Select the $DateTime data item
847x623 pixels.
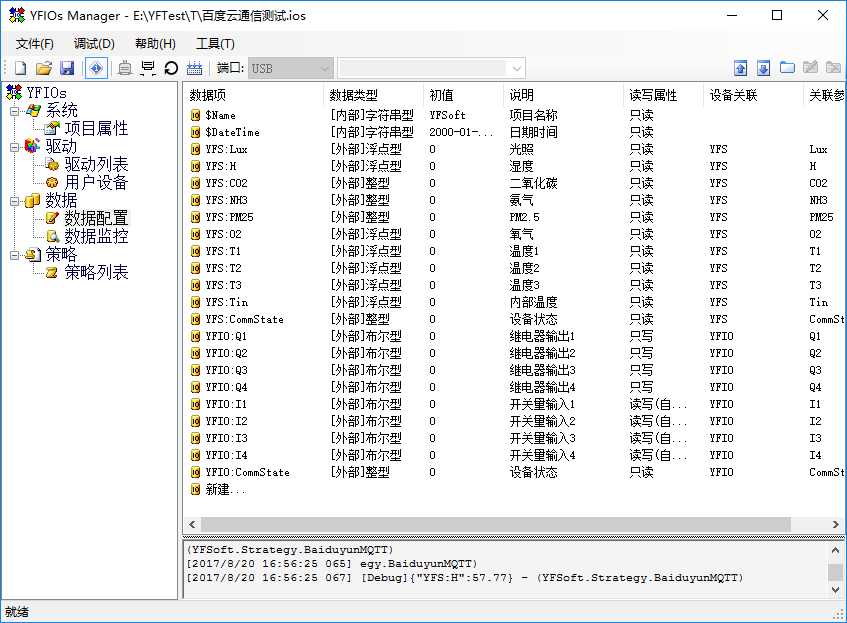click(x=232, y=132)
